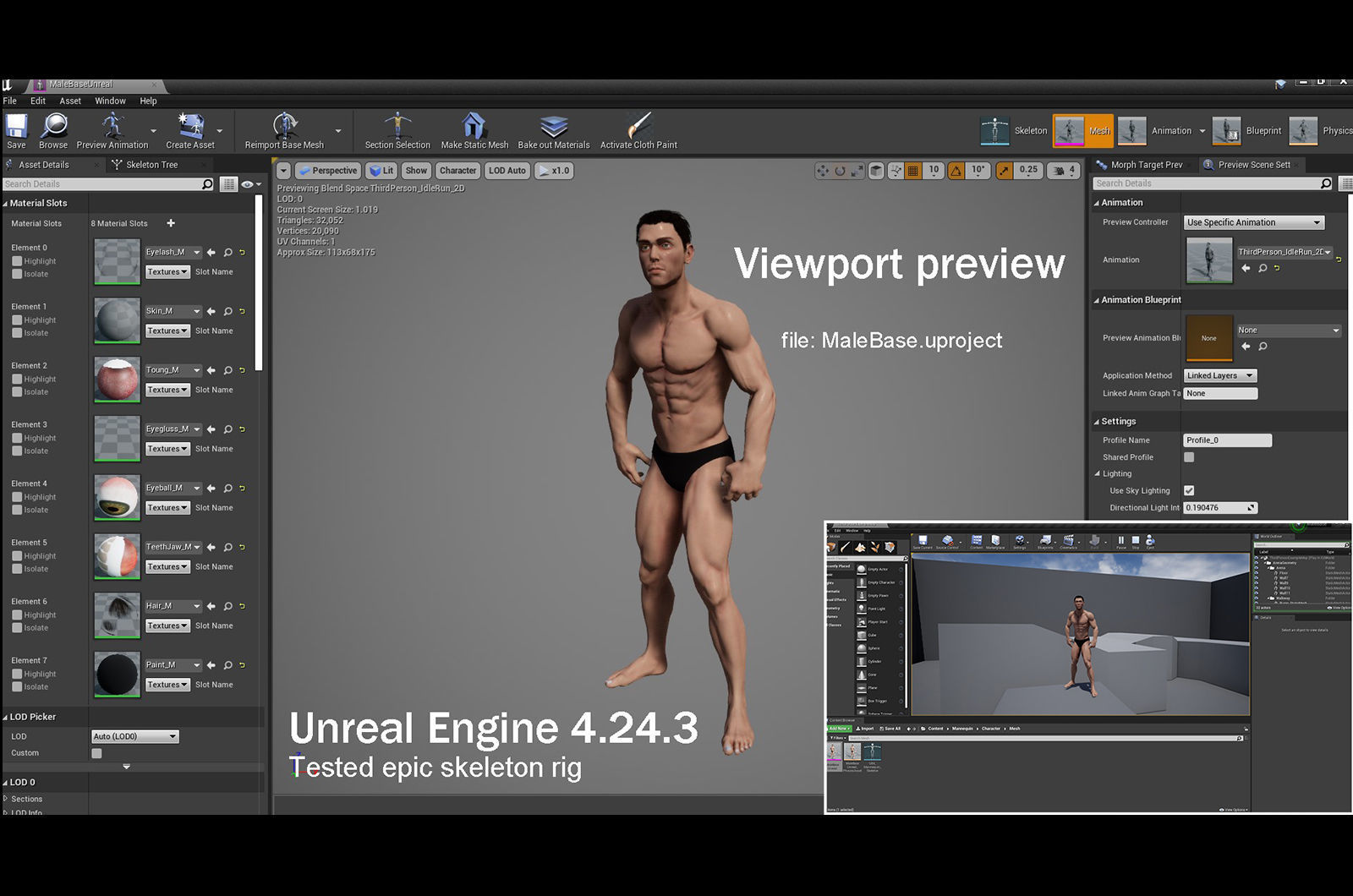This screenshot has width=1353, height=896.
Task: Expand the Sections row under LOD 0
Action: pyautogui.click(x=6, y=799)
